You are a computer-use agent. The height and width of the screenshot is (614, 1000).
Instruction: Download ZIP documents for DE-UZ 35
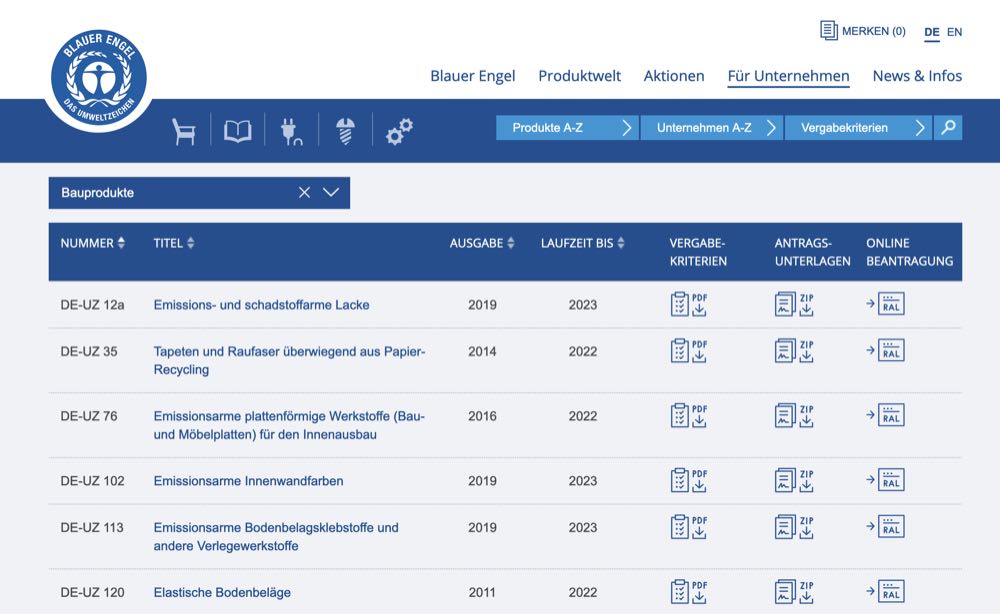pos(794,351)
